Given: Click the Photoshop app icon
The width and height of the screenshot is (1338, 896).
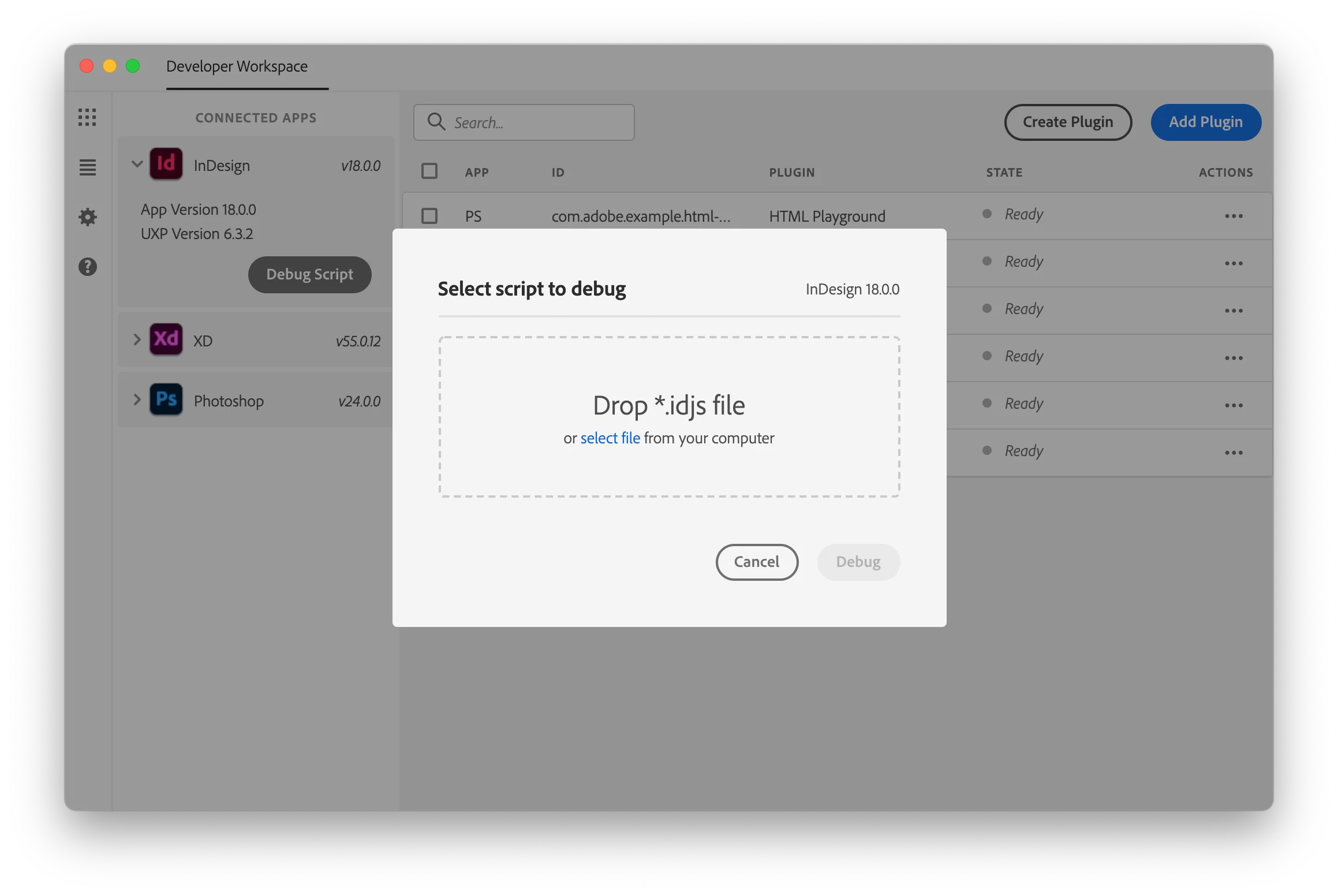Looking at the screenshot, I should (x=166, y=400).
